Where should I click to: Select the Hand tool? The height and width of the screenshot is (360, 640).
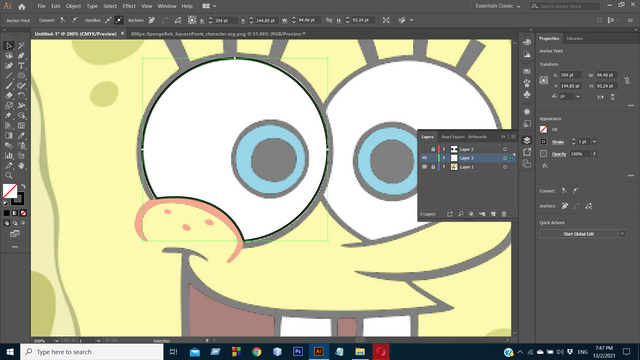pos(21,166)
